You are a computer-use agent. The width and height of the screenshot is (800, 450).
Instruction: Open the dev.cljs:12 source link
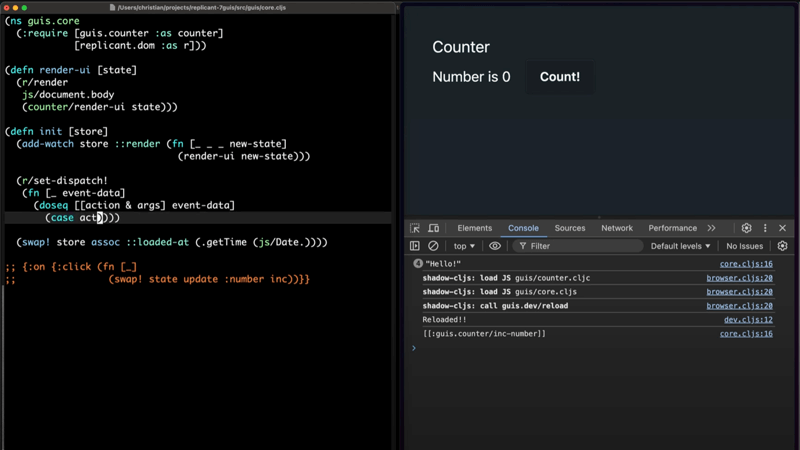(x=748, y=320)
